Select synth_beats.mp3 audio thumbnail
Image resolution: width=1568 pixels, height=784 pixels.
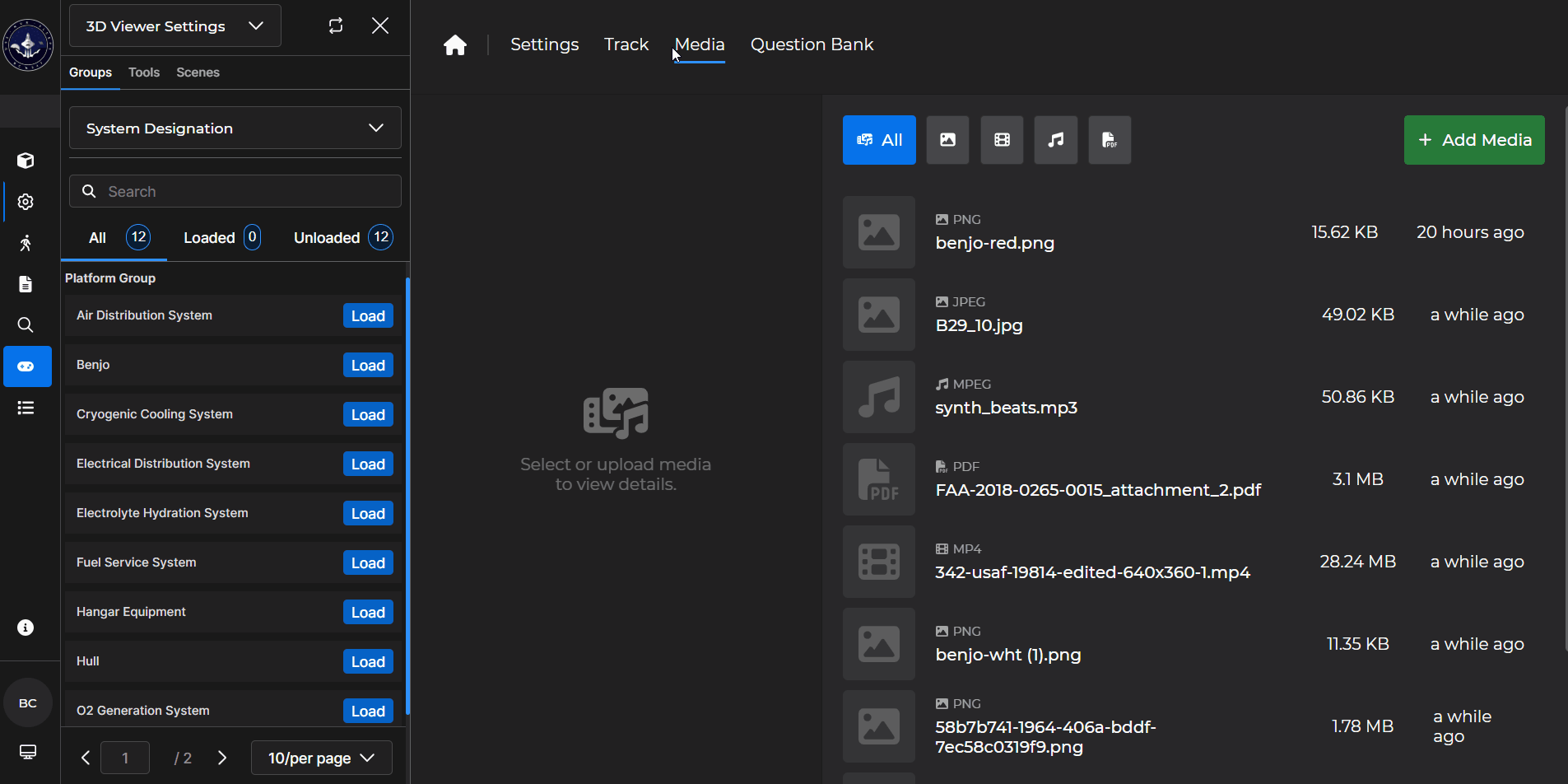[879, 397]
